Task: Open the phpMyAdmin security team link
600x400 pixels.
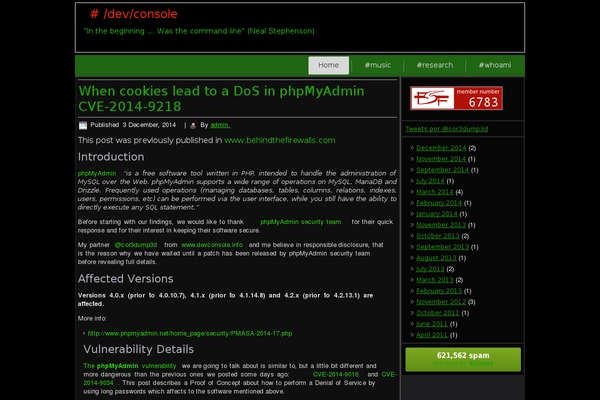Action: click(300, 222)
